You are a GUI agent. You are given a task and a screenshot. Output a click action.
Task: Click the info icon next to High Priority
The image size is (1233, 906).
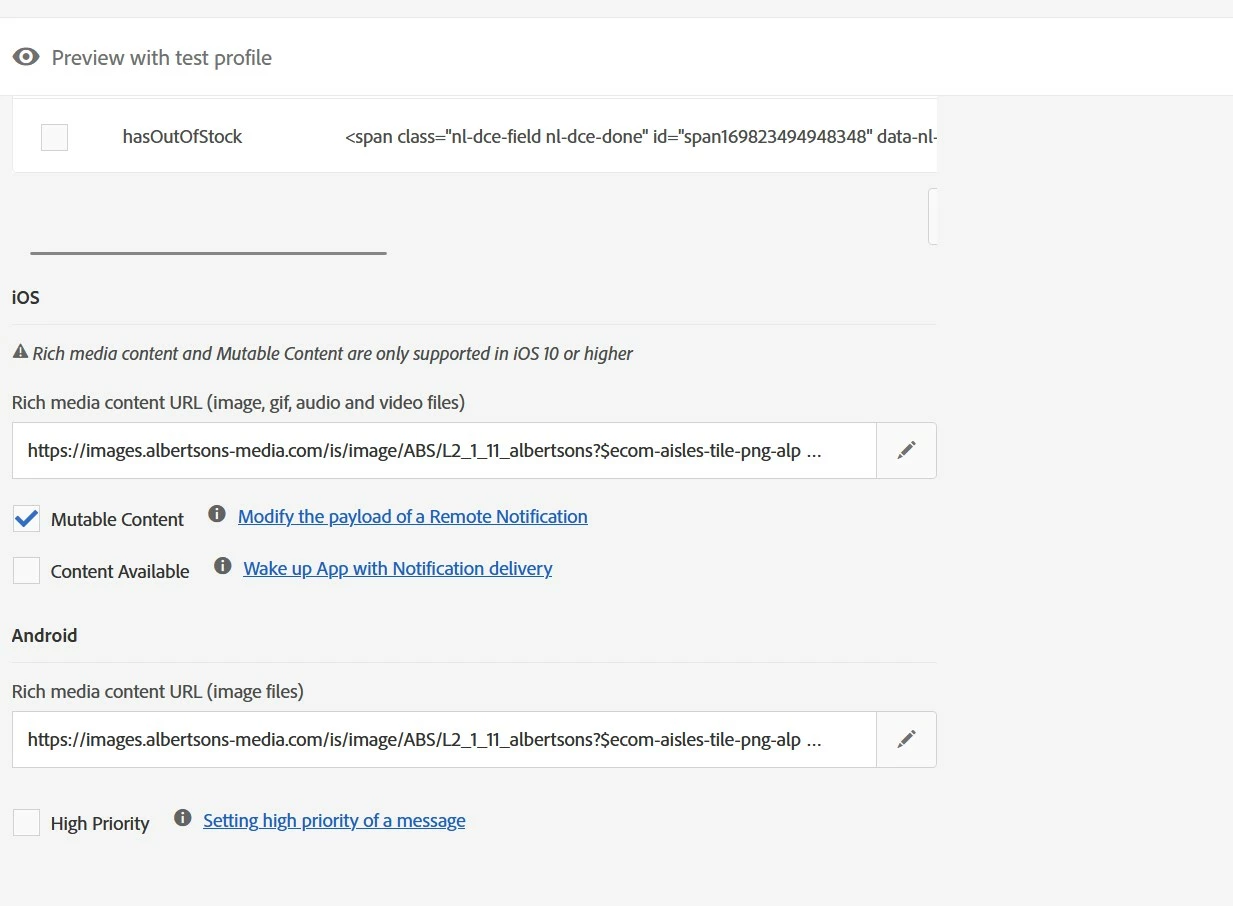point(182,818)
